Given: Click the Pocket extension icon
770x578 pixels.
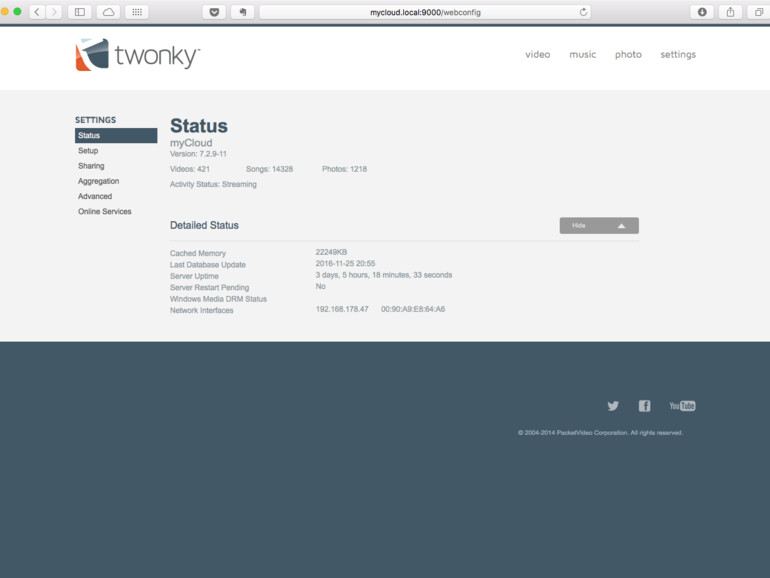Looking at the screenshot, I should [x=214, y=12].
